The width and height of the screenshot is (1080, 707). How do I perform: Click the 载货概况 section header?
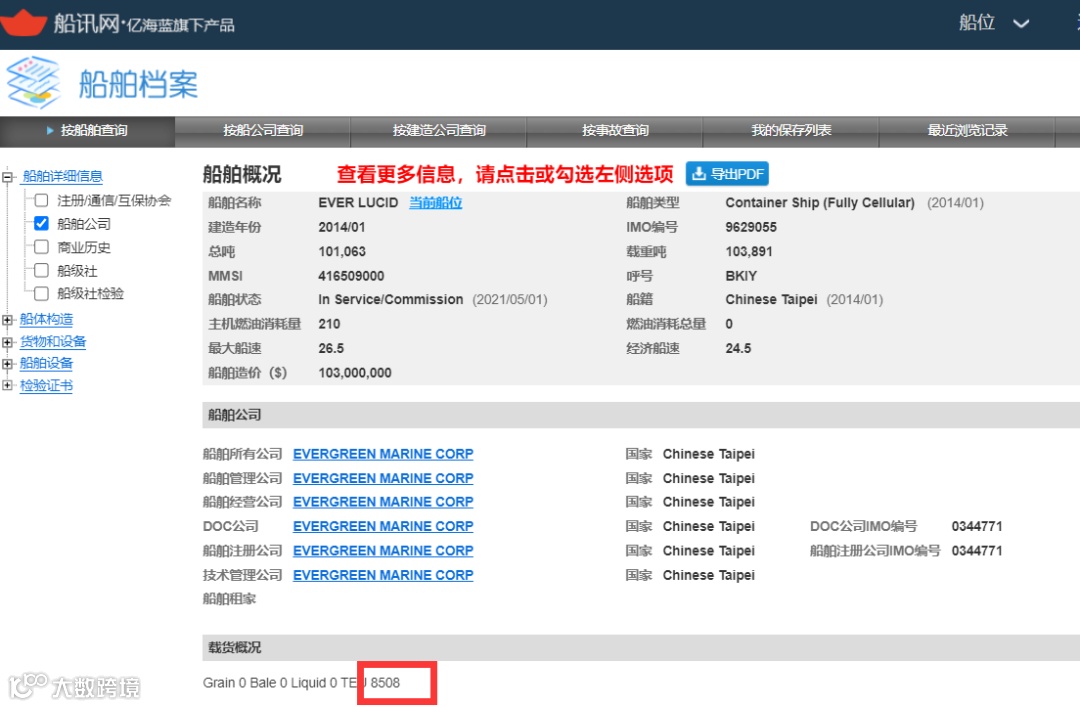coord(641,648)
